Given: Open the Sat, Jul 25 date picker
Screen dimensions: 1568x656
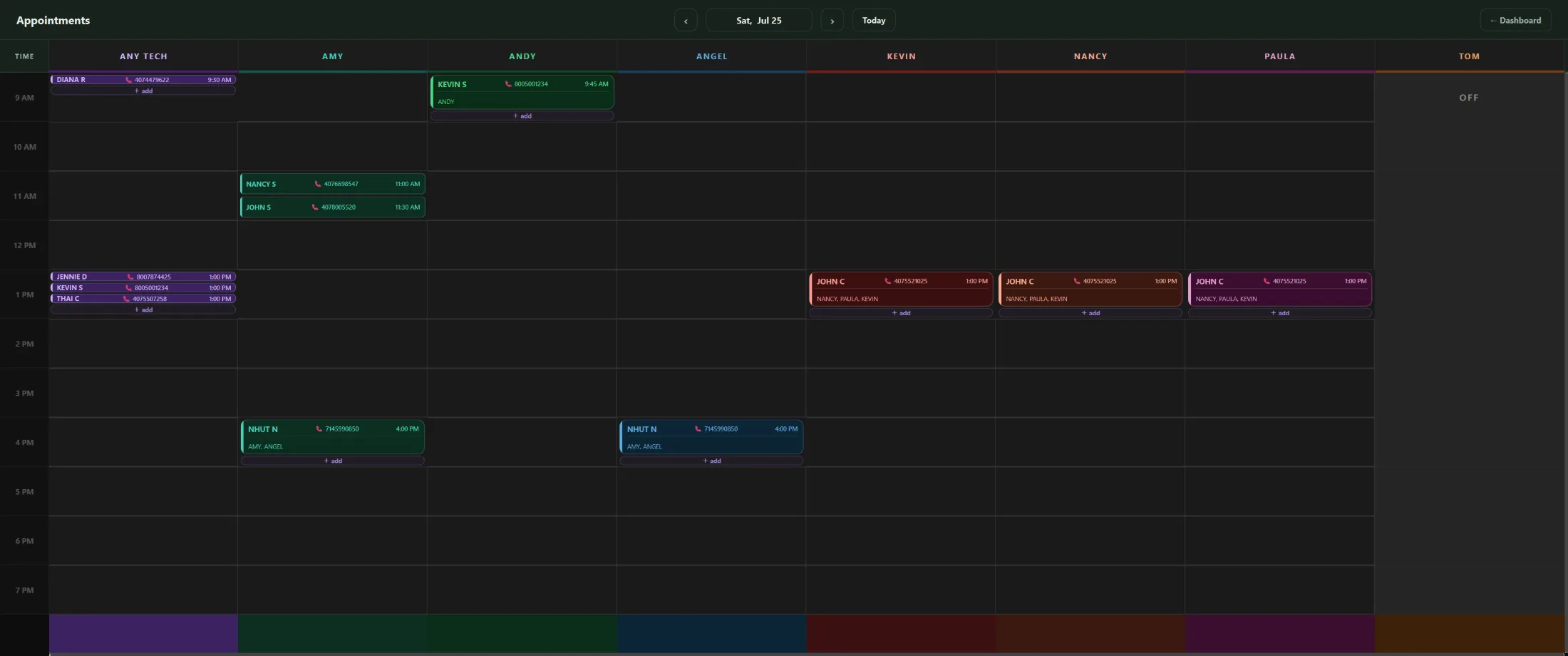Looking at the screenshot, I should [759, 20].
